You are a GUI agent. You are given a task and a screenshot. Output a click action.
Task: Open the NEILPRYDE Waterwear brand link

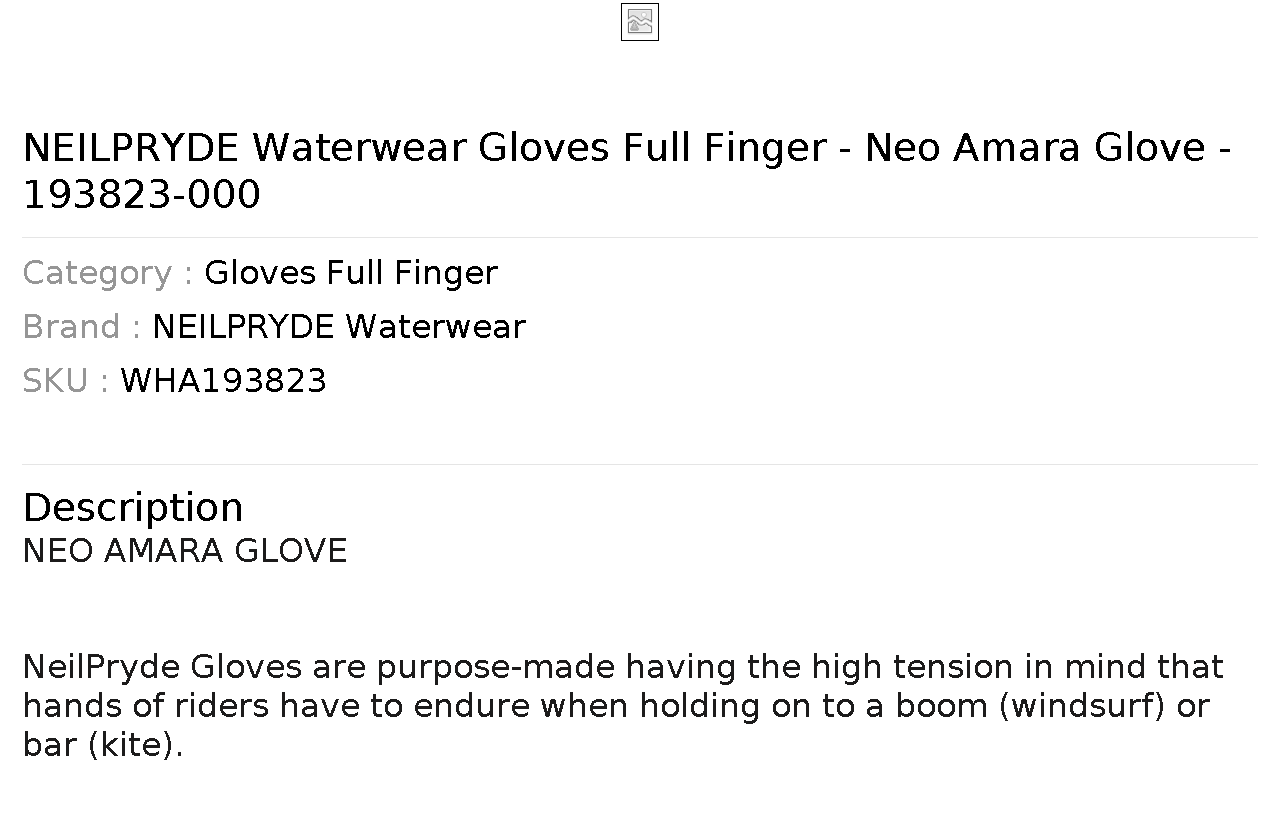point(339,327)
